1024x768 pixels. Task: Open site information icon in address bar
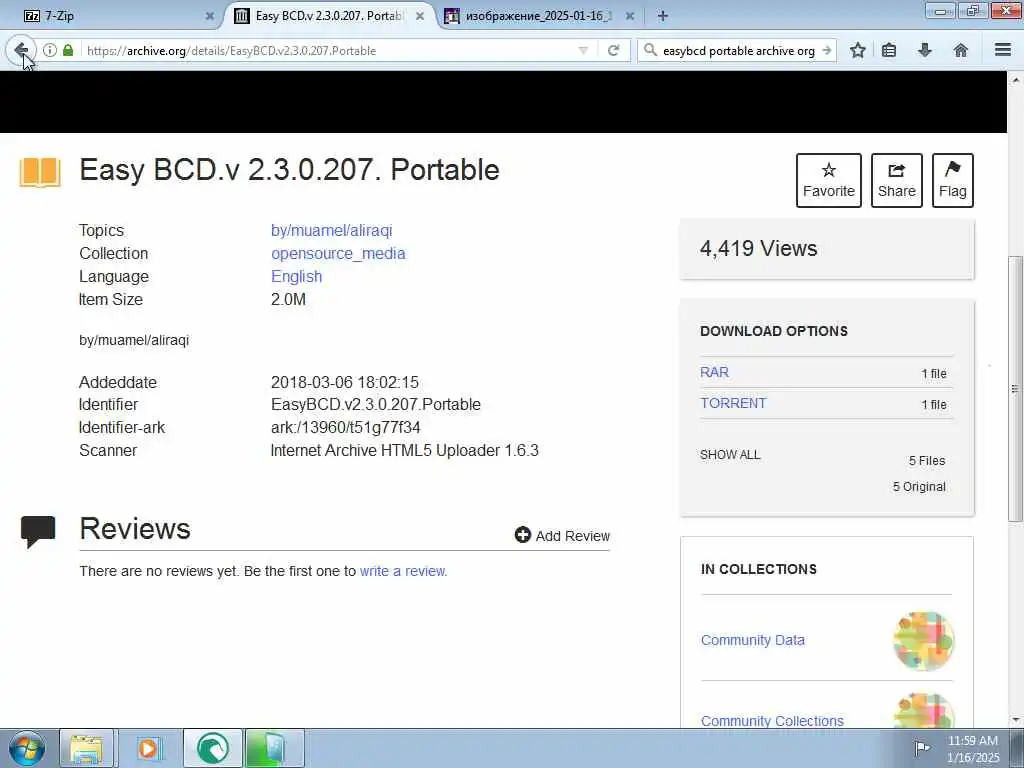50,50
